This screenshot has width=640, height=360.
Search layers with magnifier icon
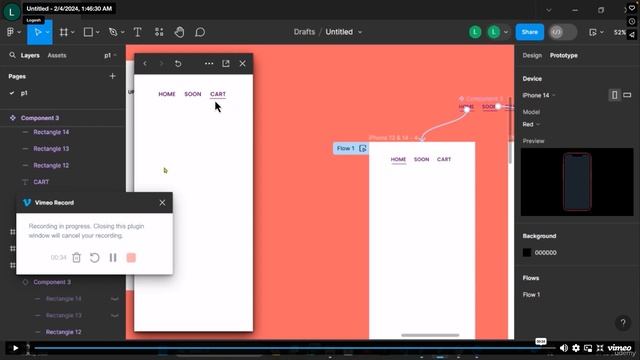click(12, 55)
